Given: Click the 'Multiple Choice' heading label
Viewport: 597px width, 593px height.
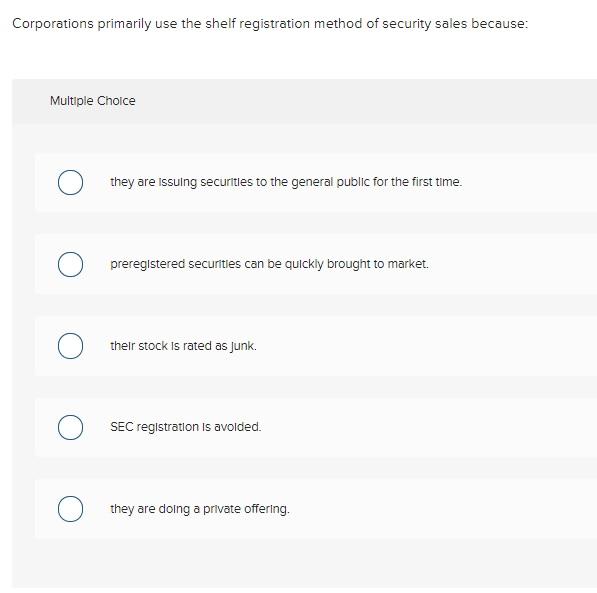Looking at the screenshot, I should pos(93,101).
